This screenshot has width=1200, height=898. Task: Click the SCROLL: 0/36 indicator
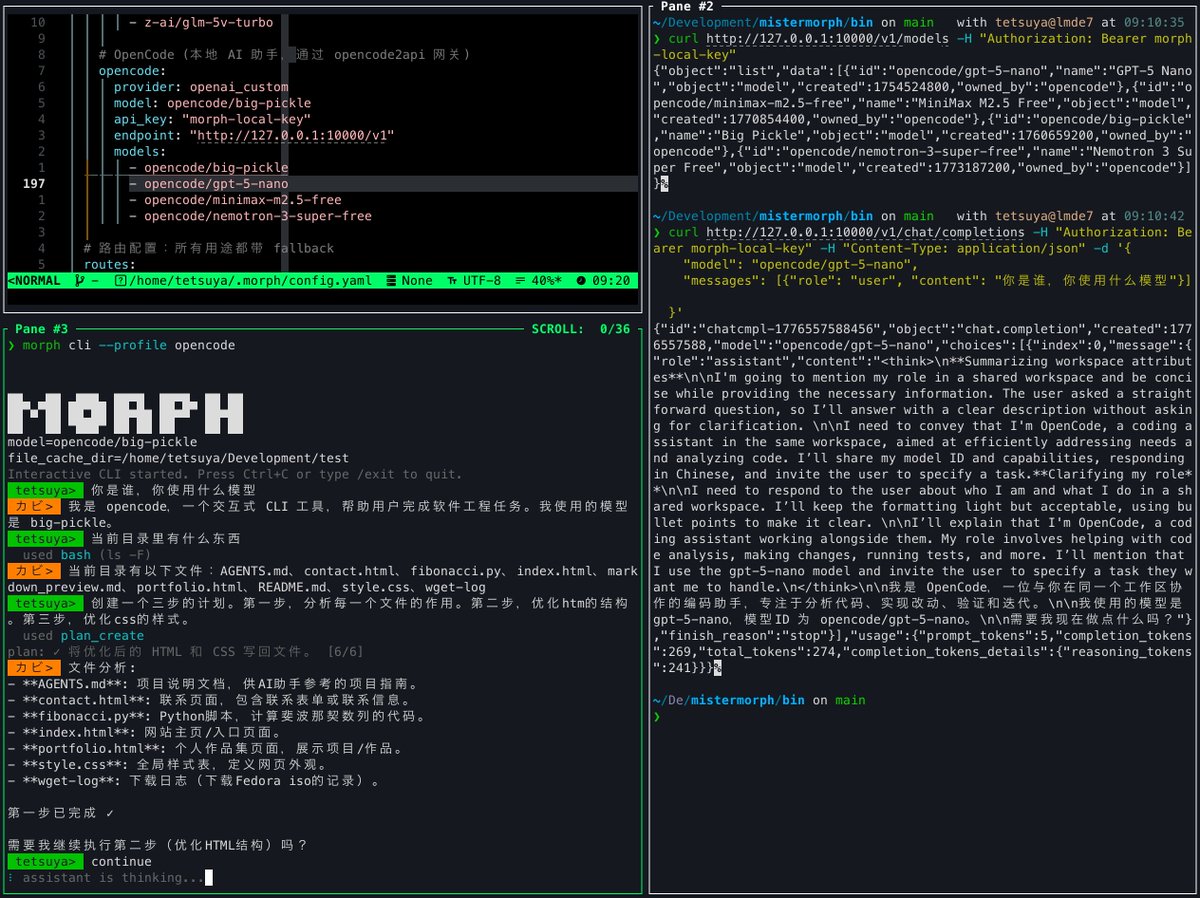pyautogui.click(x=580, y=328)
